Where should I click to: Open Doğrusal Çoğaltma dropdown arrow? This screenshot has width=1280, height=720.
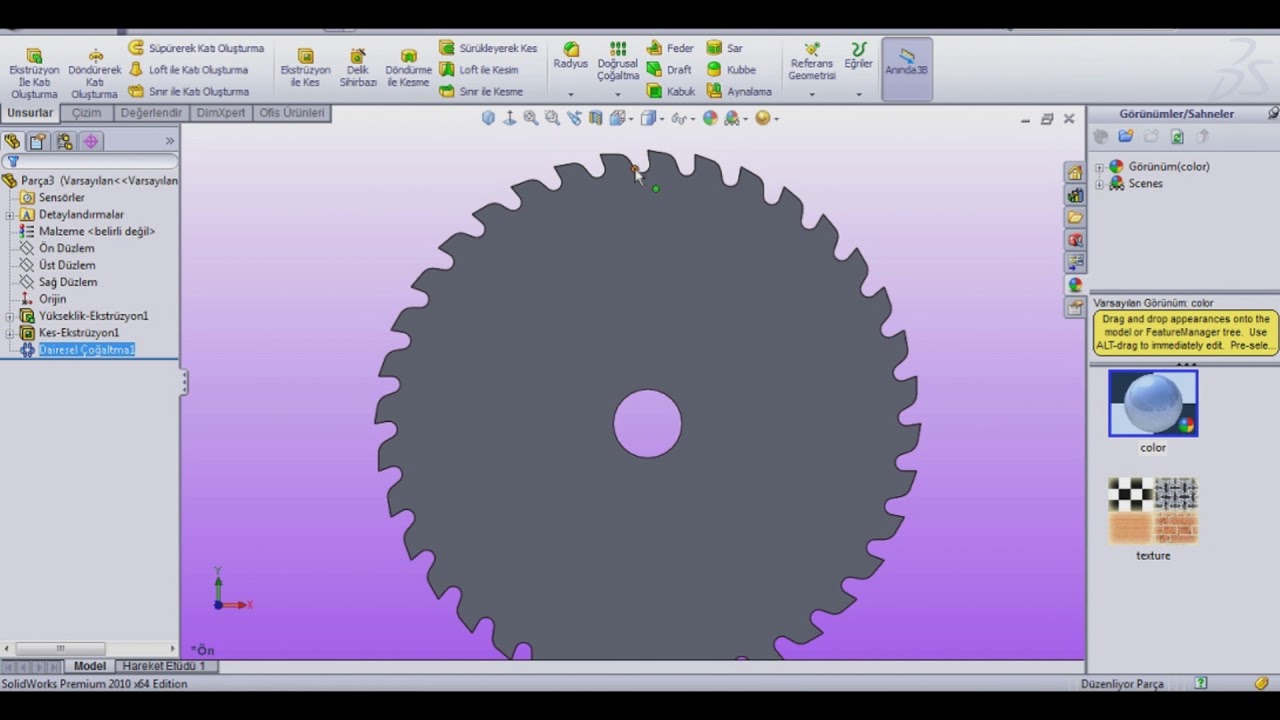(x=618, y=95)
